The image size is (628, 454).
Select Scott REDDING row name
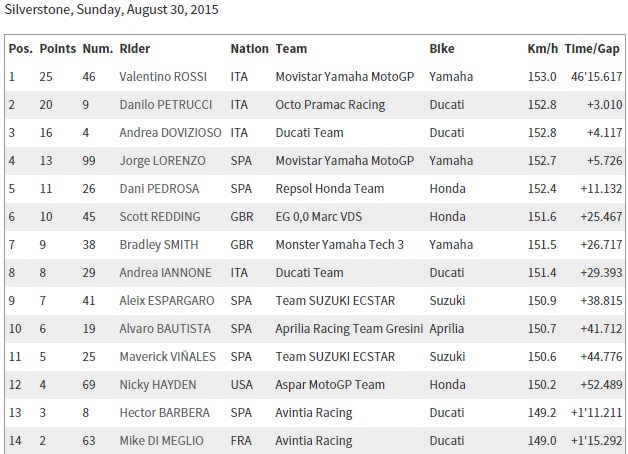click(x=159, y=216)
